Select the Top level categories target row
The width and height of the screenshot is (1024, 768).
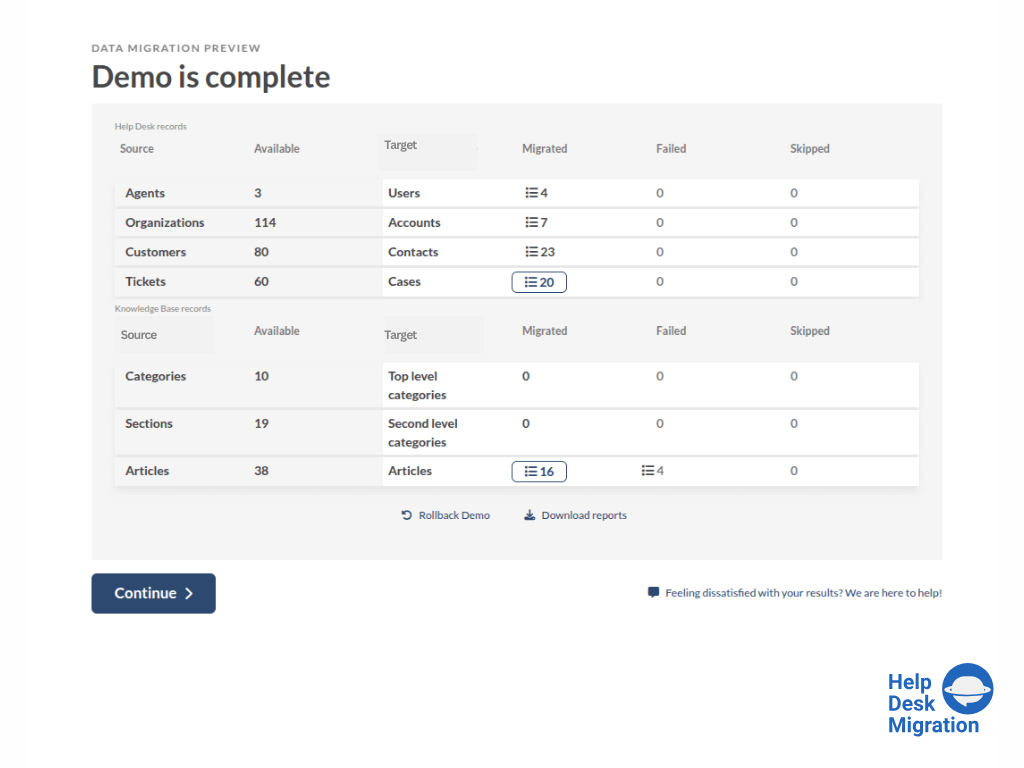click(x=417, y=386)
